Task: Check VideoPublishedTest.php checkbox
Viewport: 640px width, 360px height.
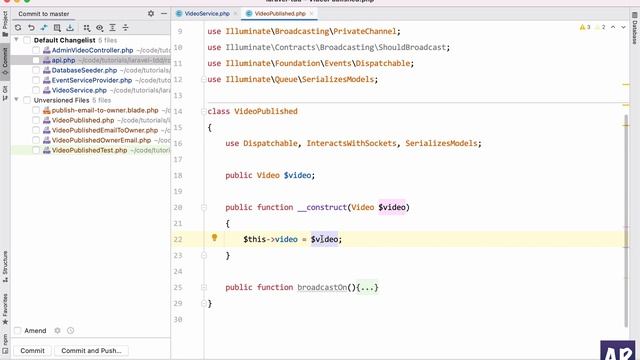Action: [36, 150]
